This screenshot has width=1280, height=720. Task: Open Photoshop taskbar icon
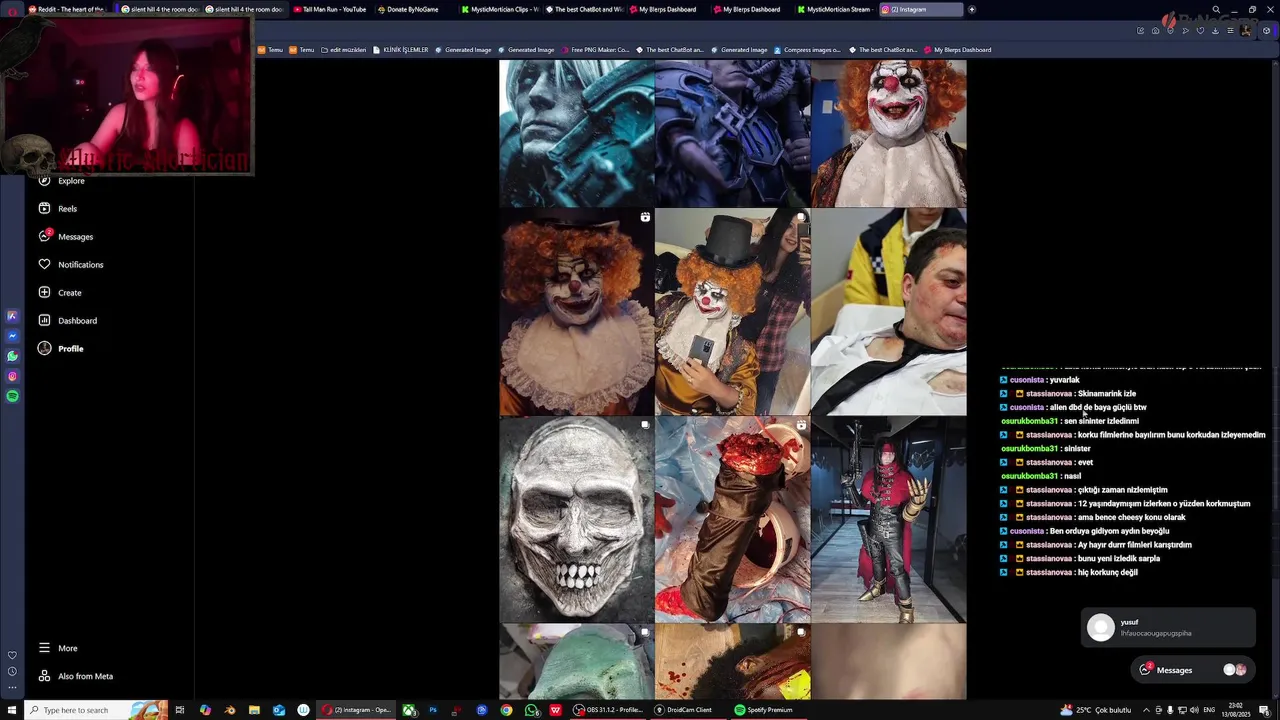[433, 710]
